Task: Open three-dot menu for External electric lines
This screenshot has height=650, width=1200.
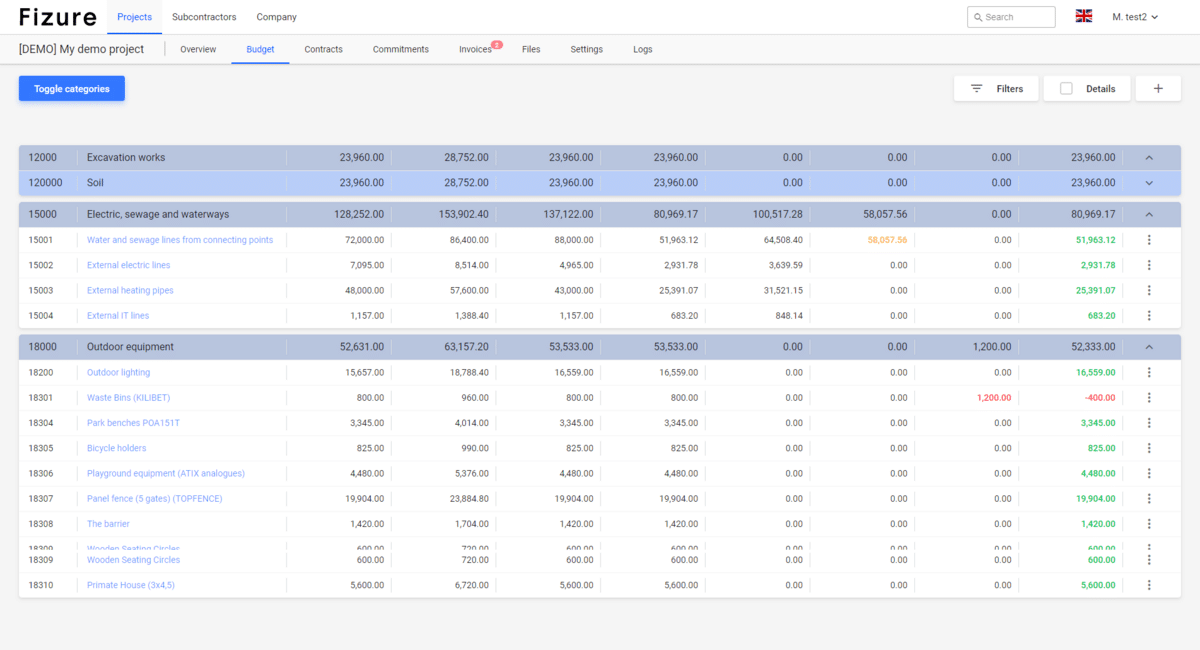Action: [1149, 265]
